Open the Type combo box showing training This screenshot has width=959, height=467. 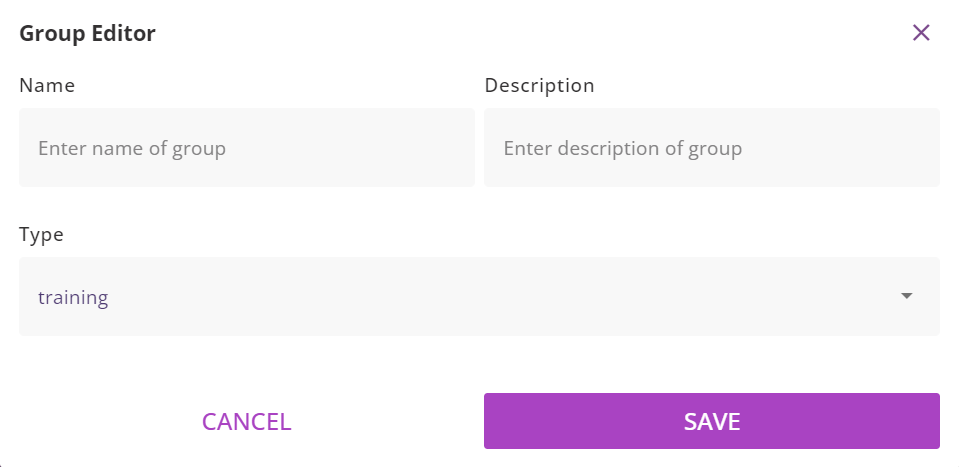[479, 296]
